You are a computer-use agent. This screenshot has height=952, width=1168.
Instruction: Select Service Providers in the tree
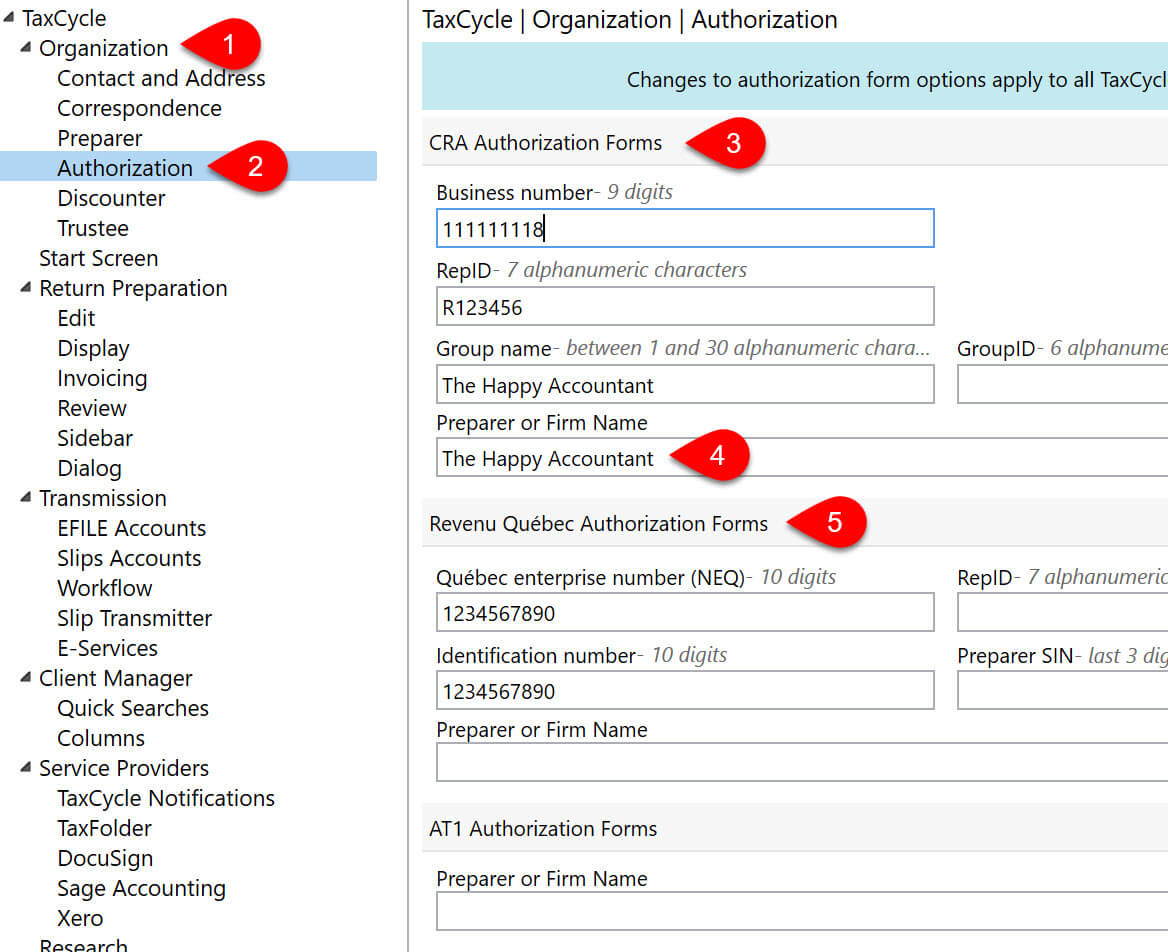pos(124,768)
